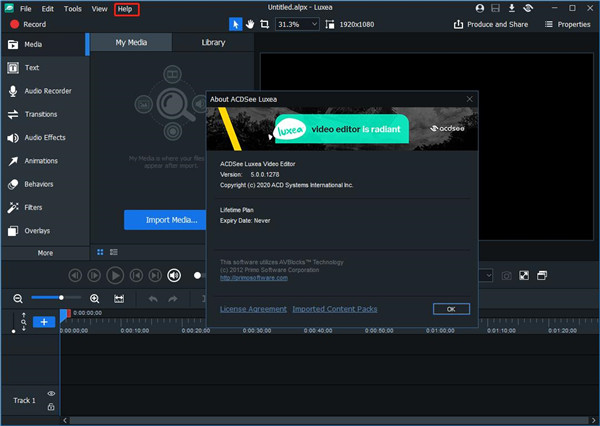Click the track height adjust icon
Viewport: 600px width, 426px height.
pos(24,322)
